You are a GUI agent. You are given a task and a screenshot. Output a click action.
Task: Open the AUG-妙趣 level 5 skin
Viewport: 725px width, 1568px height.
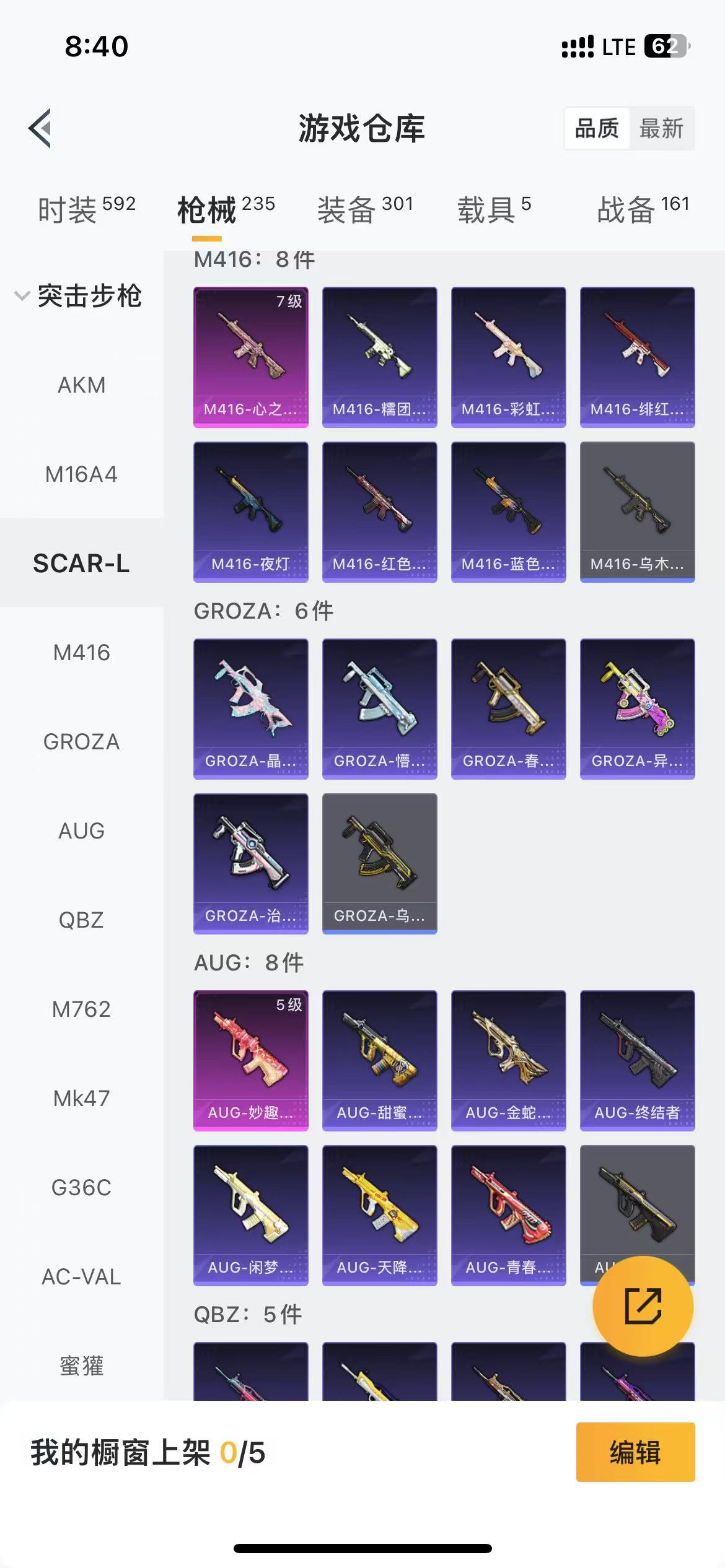[x=251, y=1060]
